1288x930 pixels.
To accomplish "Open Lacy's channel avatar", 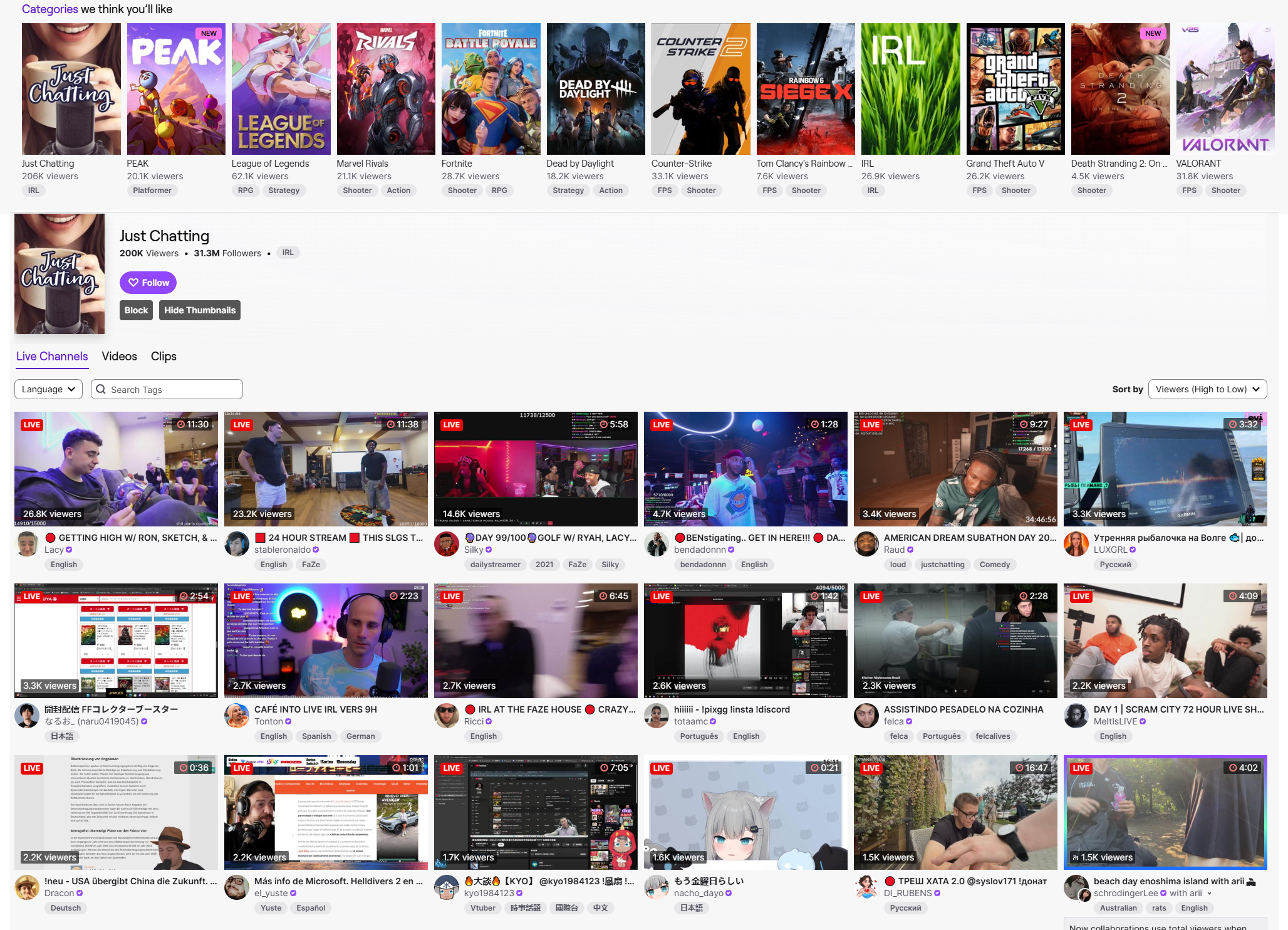I will point(27,543).
